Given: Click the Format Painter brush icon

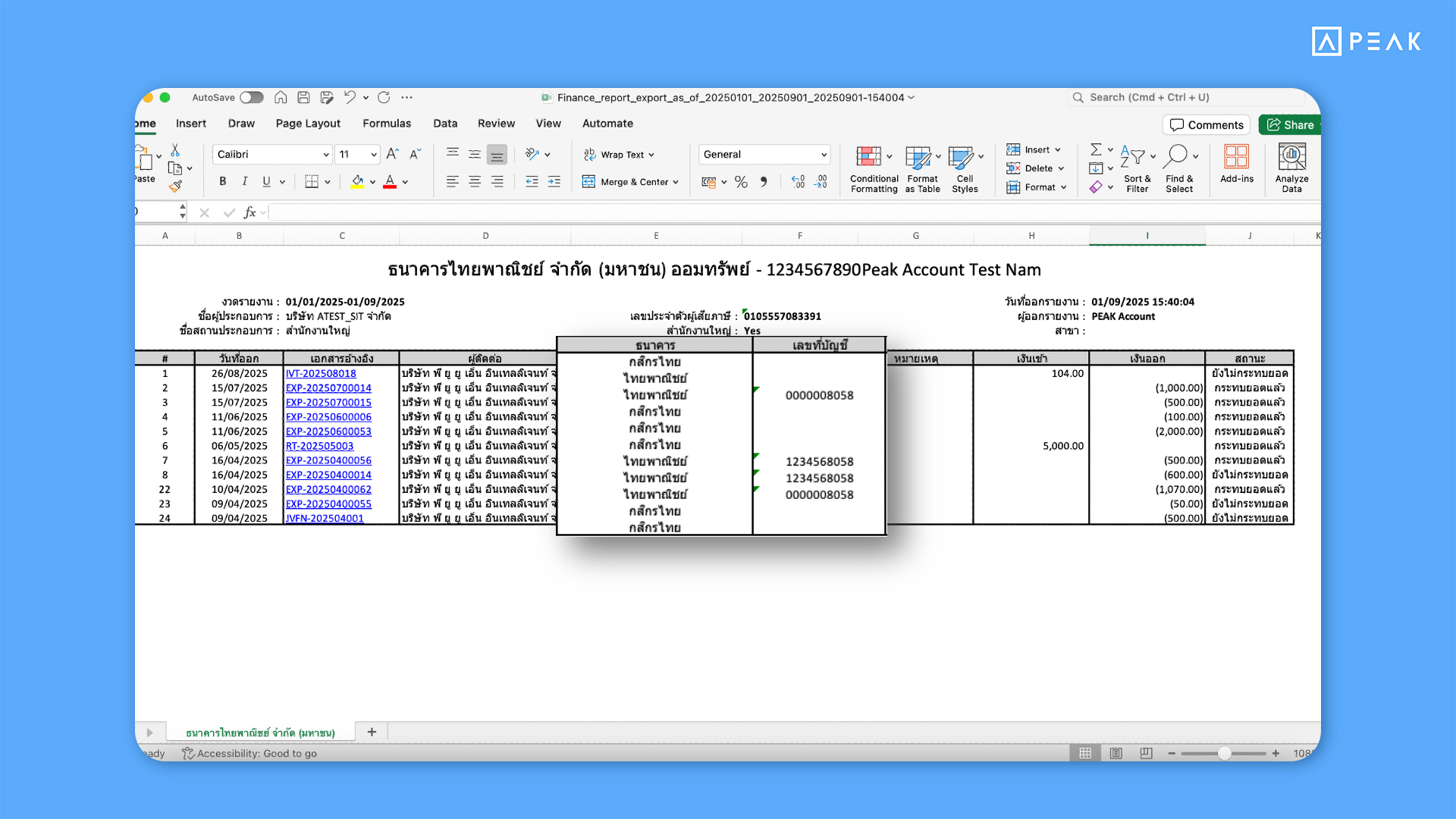Looking at the screenshot, I should (x=175, y=186).
